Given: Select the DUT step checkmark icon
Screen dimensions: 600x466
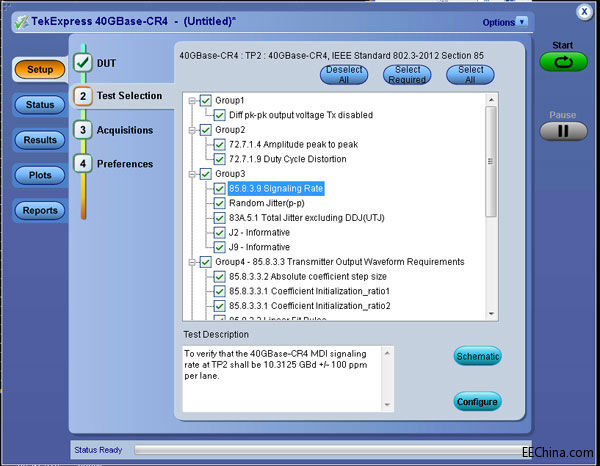Looking at the screenshot, I should [x=83, y=63].
